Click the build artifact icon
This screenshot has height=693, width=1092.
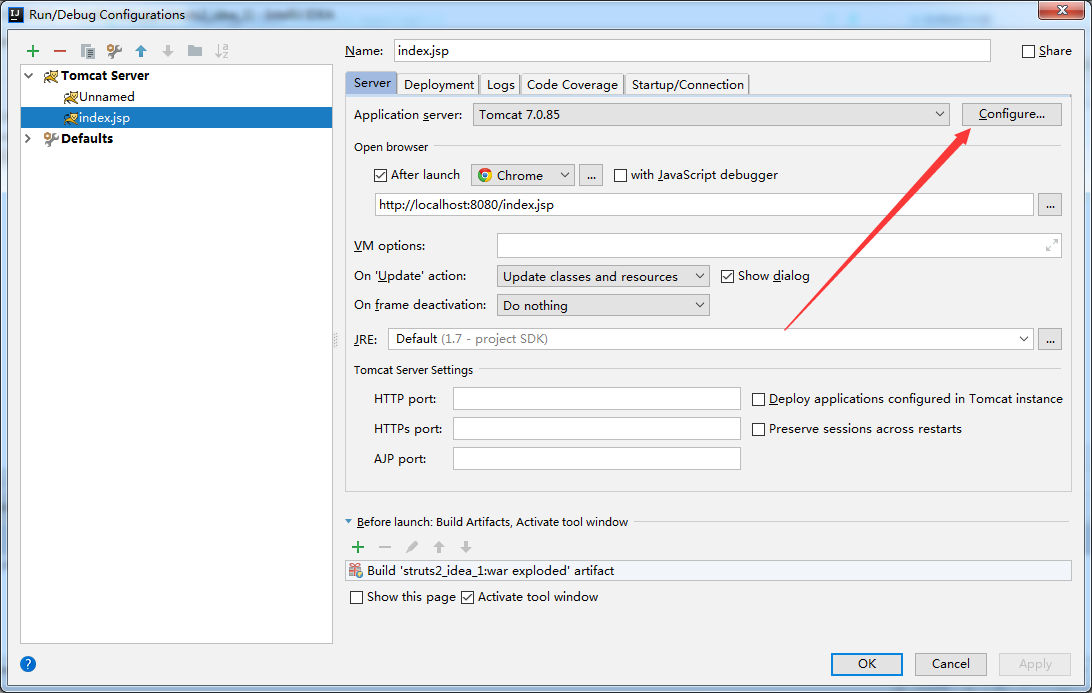(x=356, y=570)
